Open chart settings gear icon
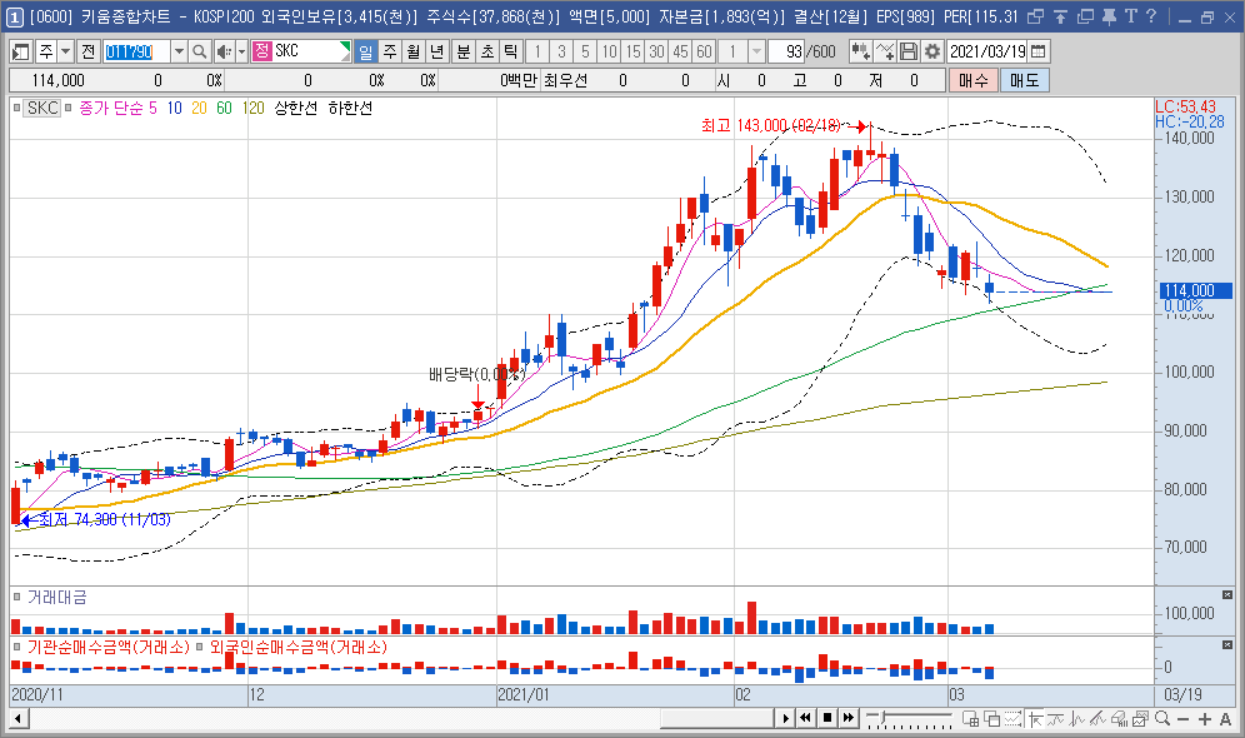This screenshot has width=1245, height=738. click(x=932, y=51)
